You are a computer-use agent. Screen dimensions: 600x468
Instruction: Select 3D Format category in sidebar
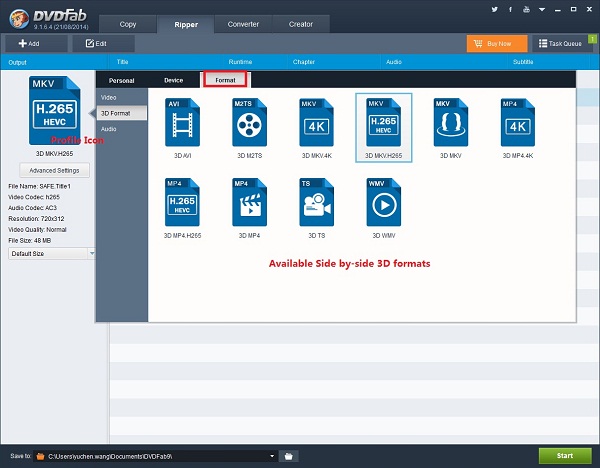(x=122, y=113)
